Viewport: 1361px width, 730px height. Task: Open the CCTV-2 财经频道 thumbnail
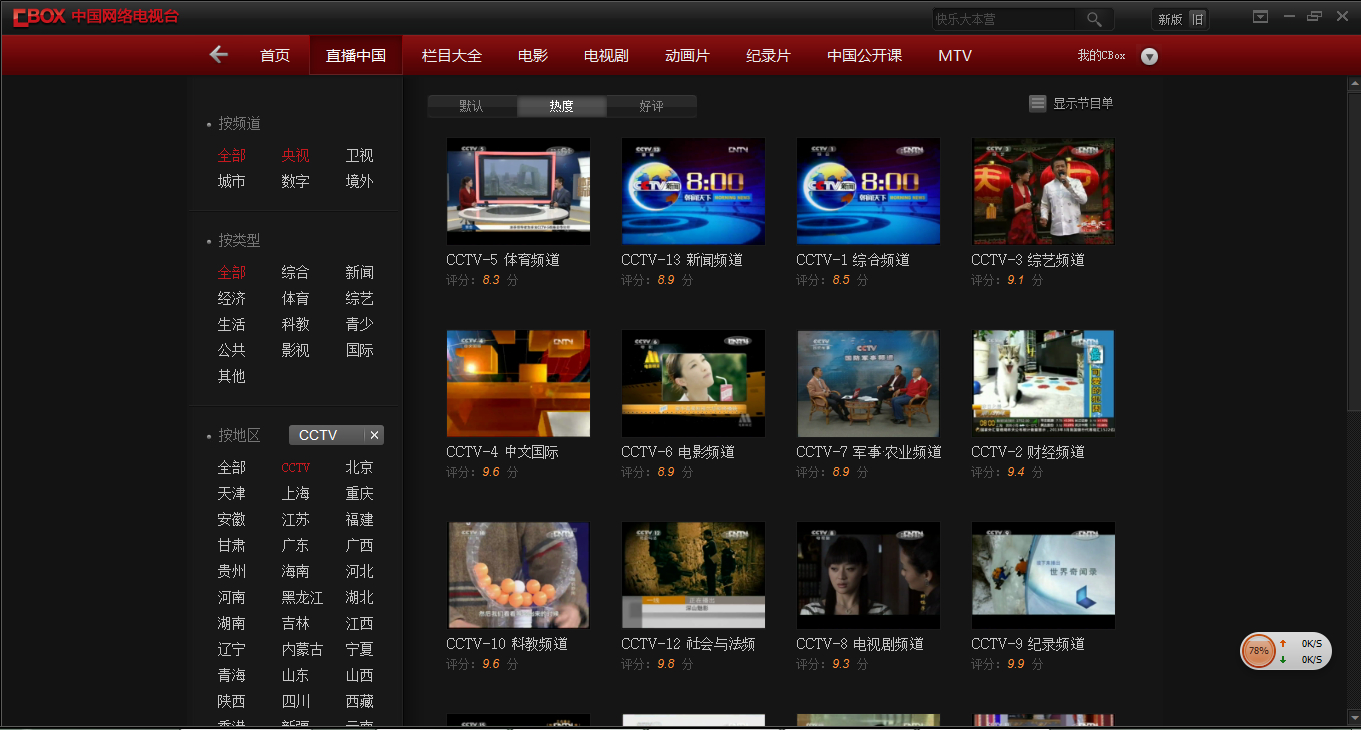1043,383
